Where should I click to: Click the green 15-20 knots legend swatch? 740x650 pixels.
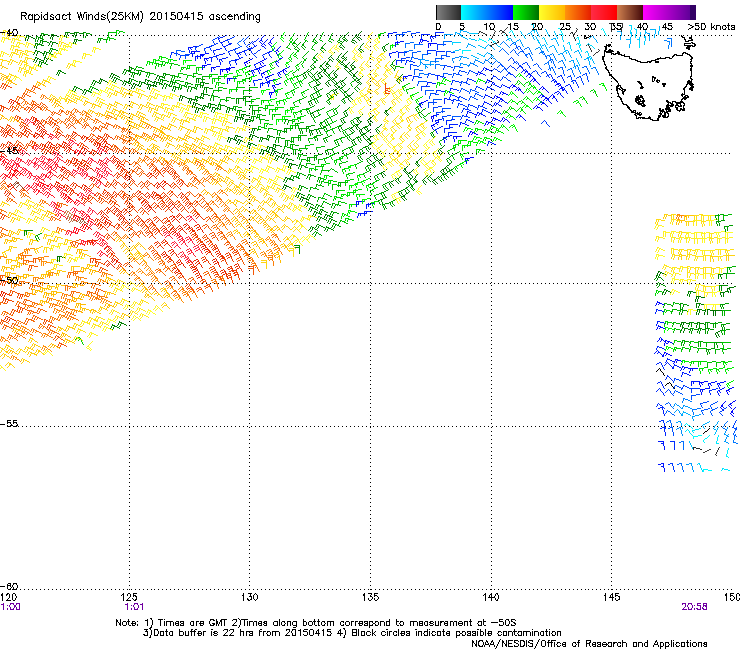point(526,12)
